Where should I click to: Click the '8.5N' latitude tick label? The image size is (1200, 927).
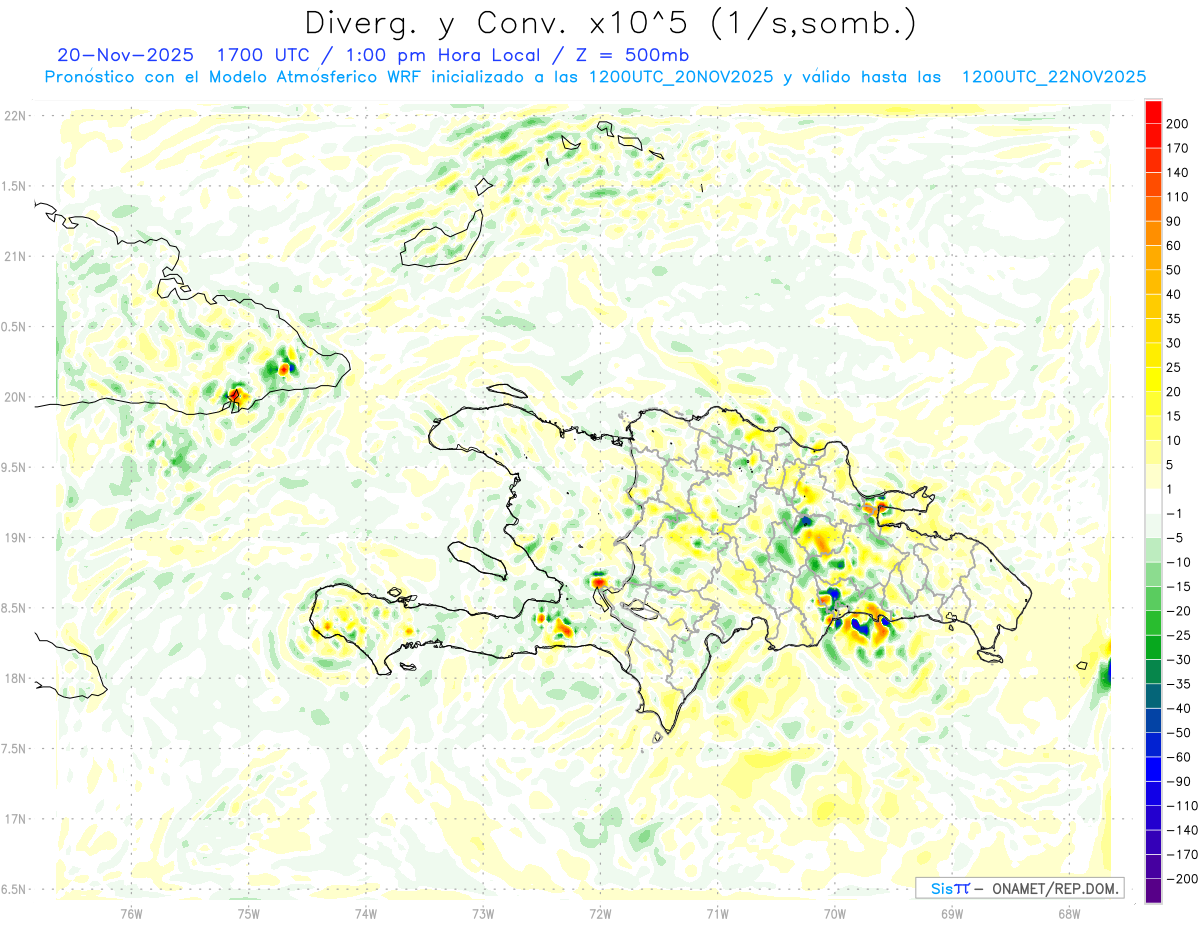pyautogui.click(x=14, y=608)
